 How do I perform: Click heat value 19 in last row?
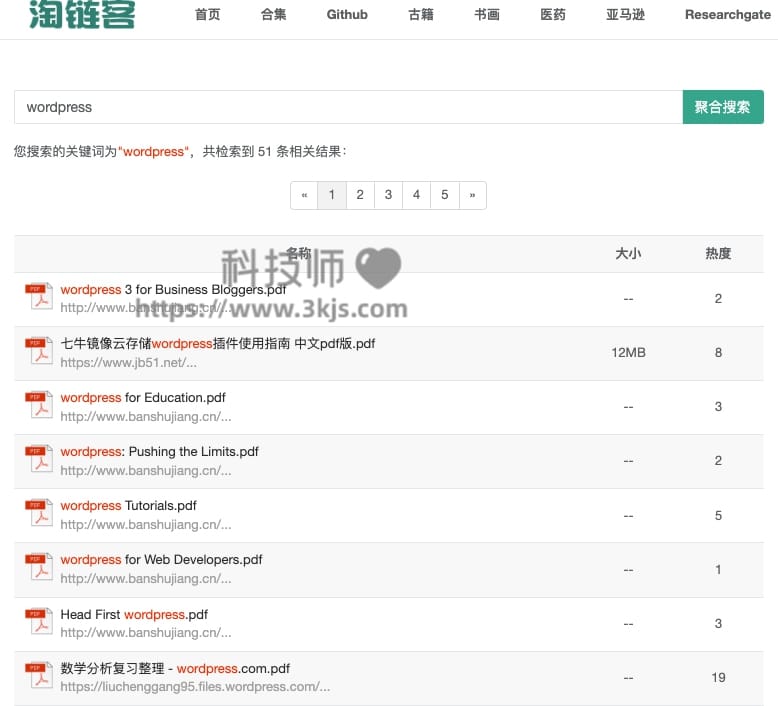[x=718, y=677]
